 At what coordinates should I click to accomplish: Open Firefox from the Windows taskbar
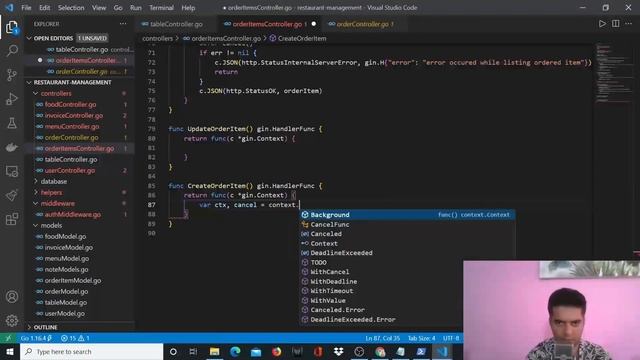pyautogui.click(x=277, y=351)
